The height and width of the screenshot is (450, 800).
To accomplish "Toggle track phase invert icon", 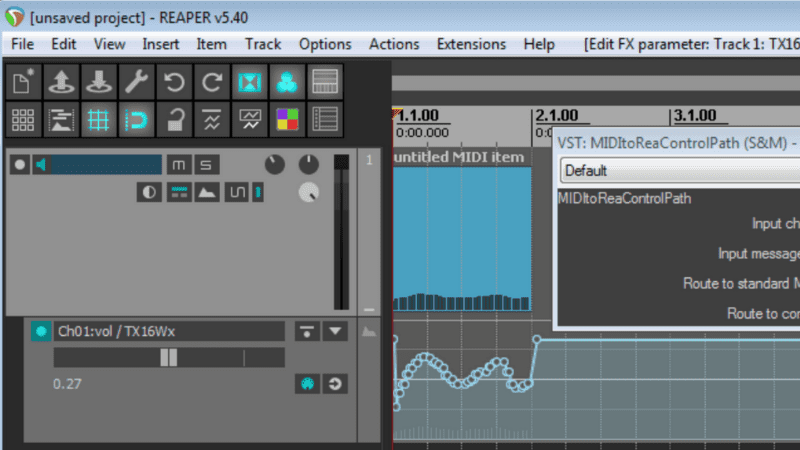I will pyautogui.click(x=149, y=192).
